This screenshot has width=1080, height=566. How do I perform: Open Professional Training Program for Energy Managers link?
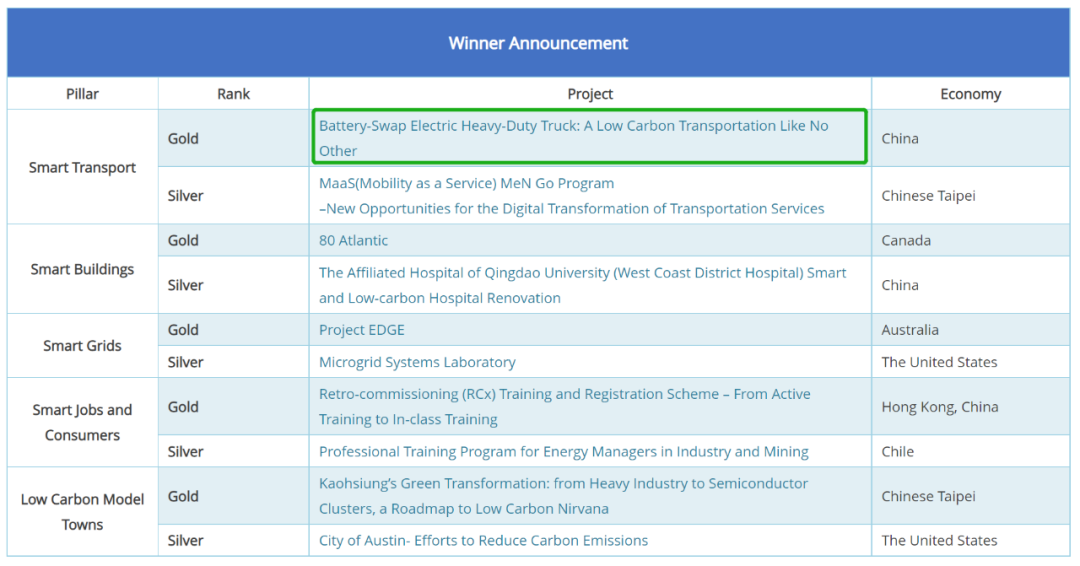[x=563, y=452]
